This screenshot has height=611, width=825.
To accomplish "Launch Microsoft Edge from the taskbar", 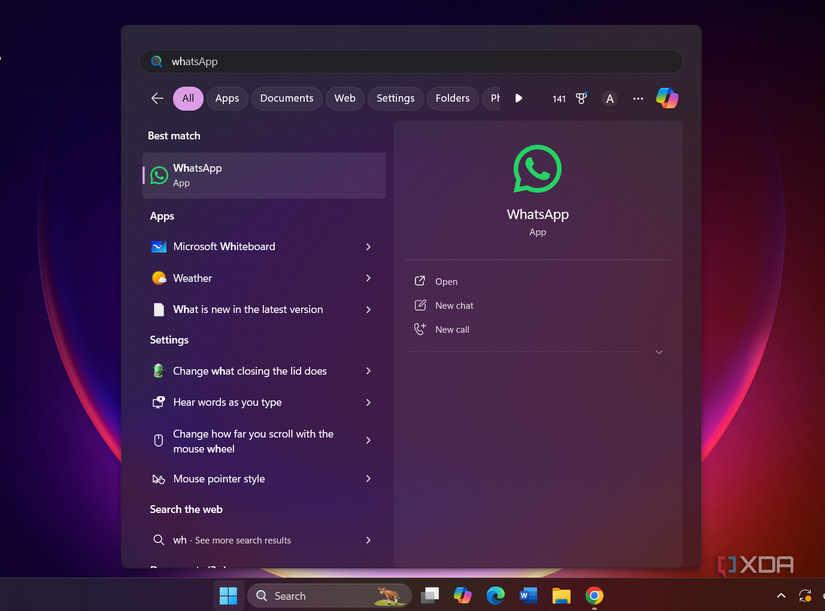I will 495,595.
